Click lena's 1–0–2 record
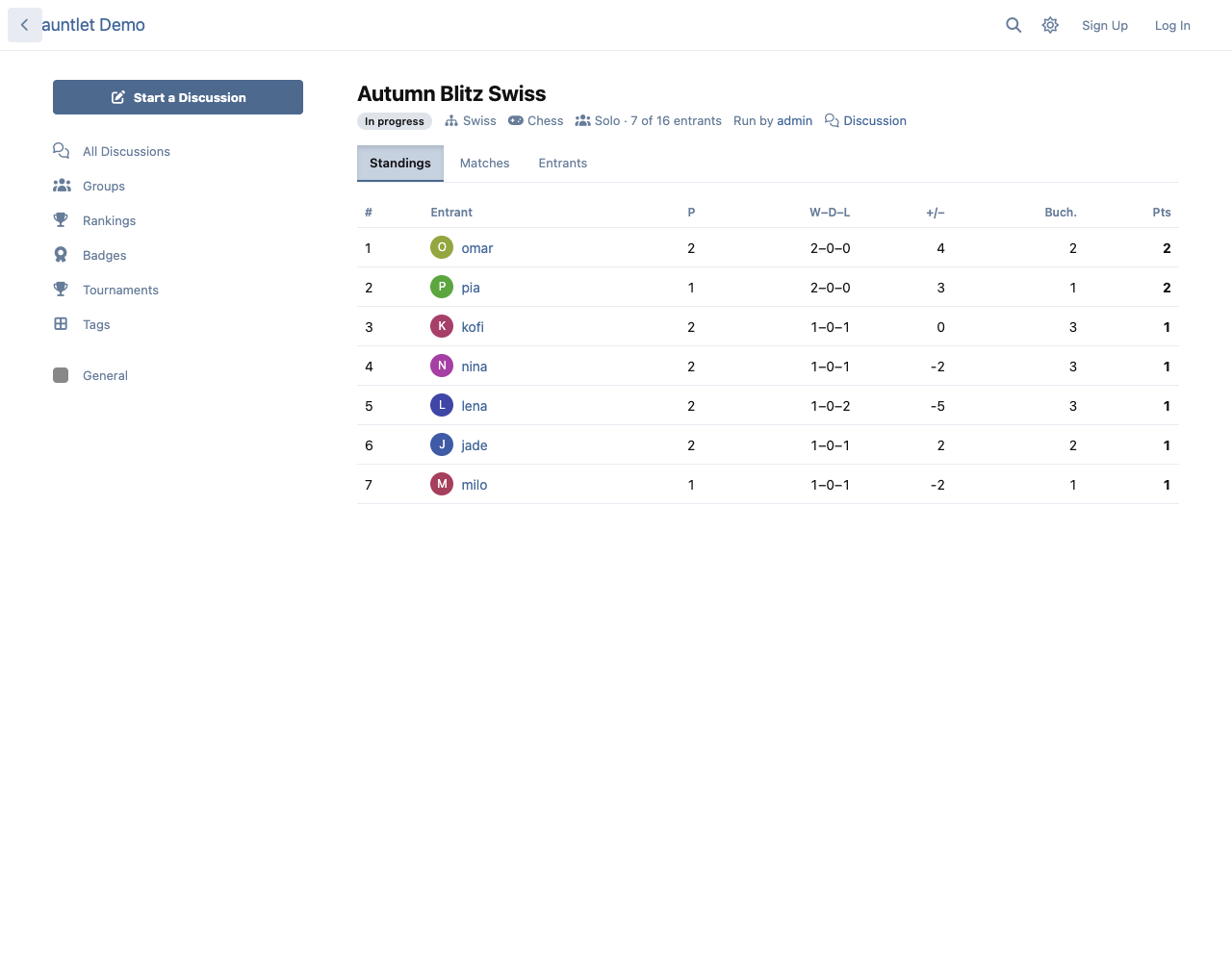1232x962 pixels. (x=830, y=406)
